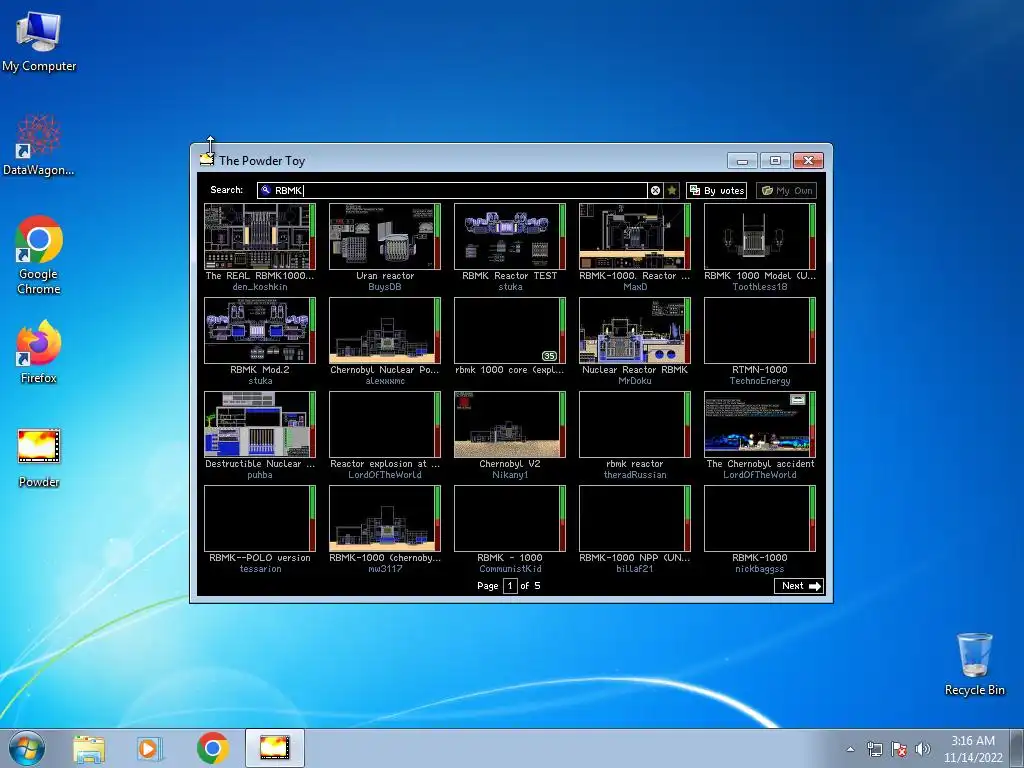Select the DataWagon desktop shortcut
The image size is (1024, 768).
tap(39, 145)
